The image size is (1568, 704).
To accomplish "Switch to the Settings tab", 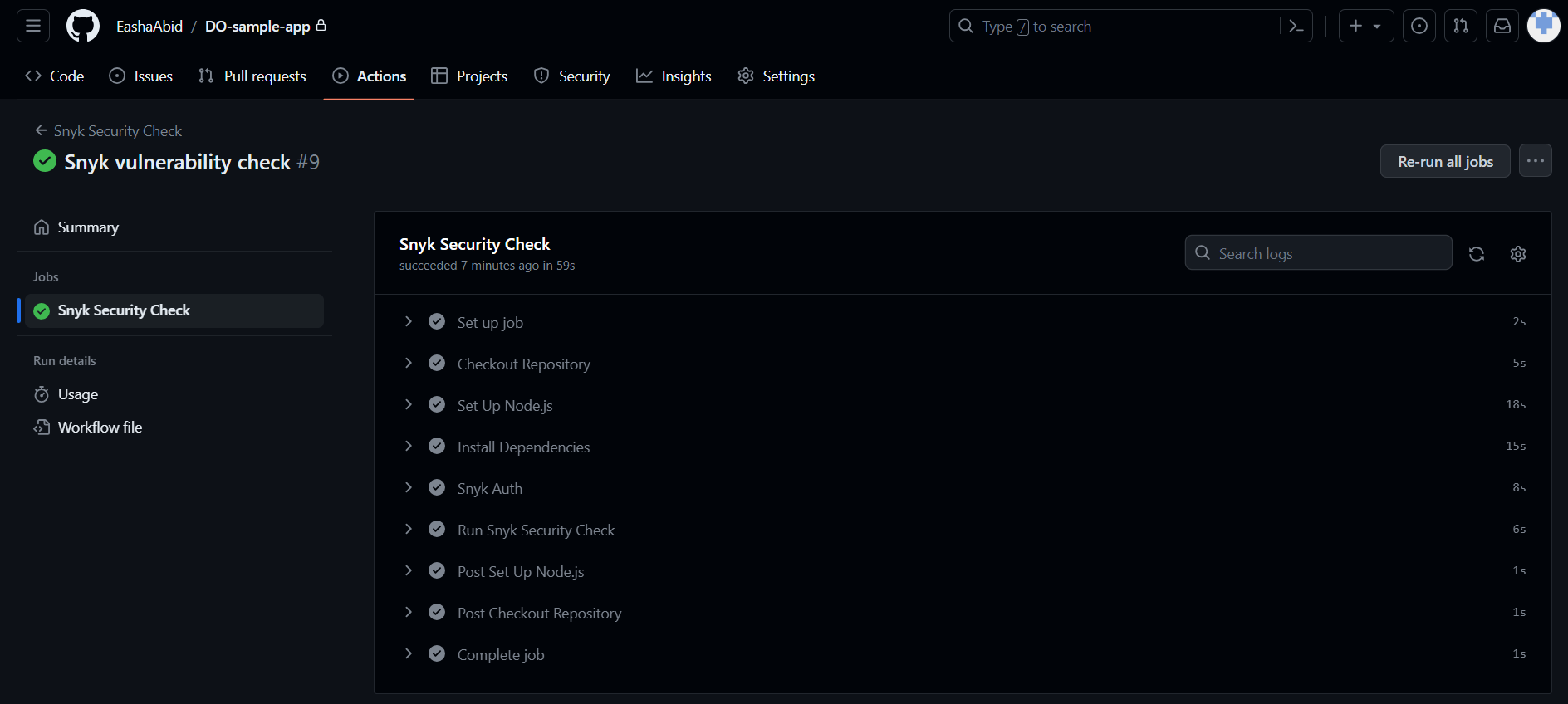I will [x=776, y=76].
